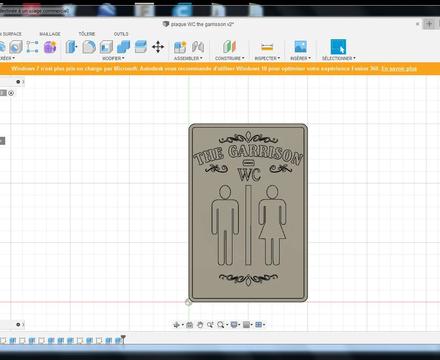Toggle the browser panel pin dot
This screenshot has width=440, height=360.
(18, 82)
